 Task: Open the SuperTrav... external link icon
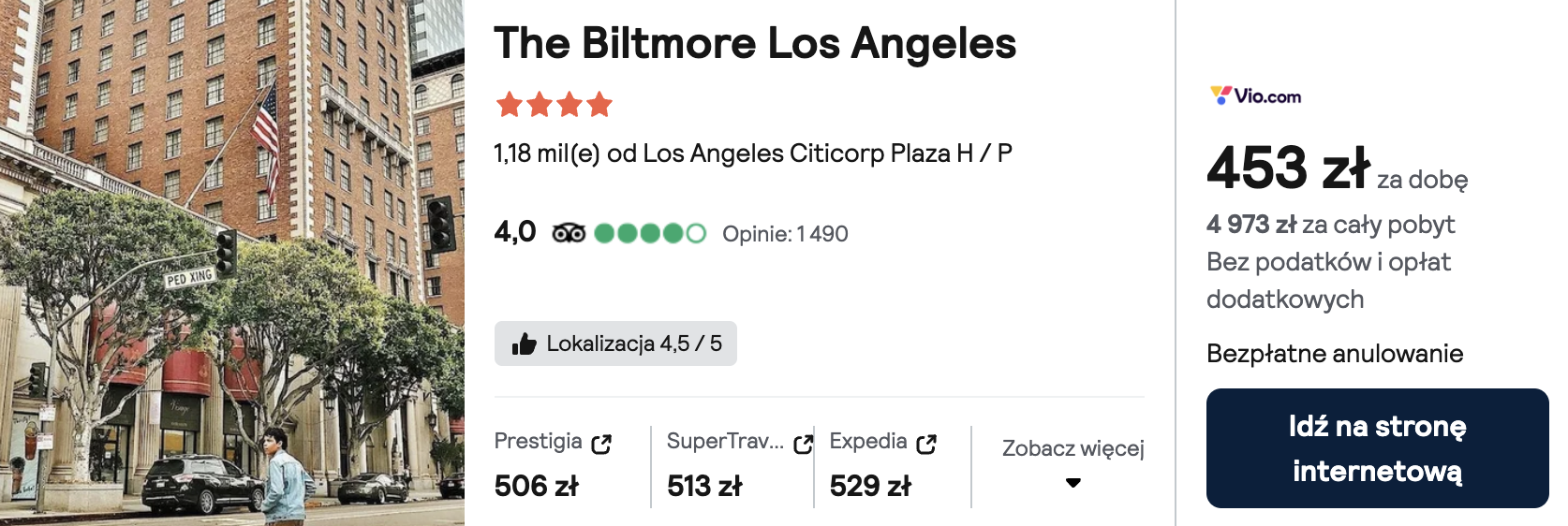[803, 444]
